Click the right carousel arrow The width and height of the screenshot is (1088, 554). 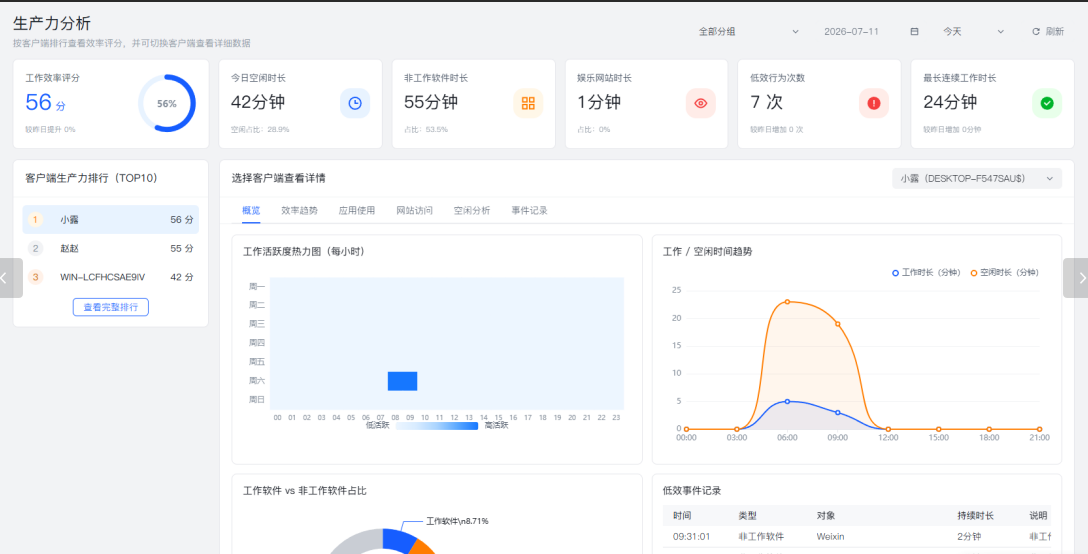(1077, 278)
